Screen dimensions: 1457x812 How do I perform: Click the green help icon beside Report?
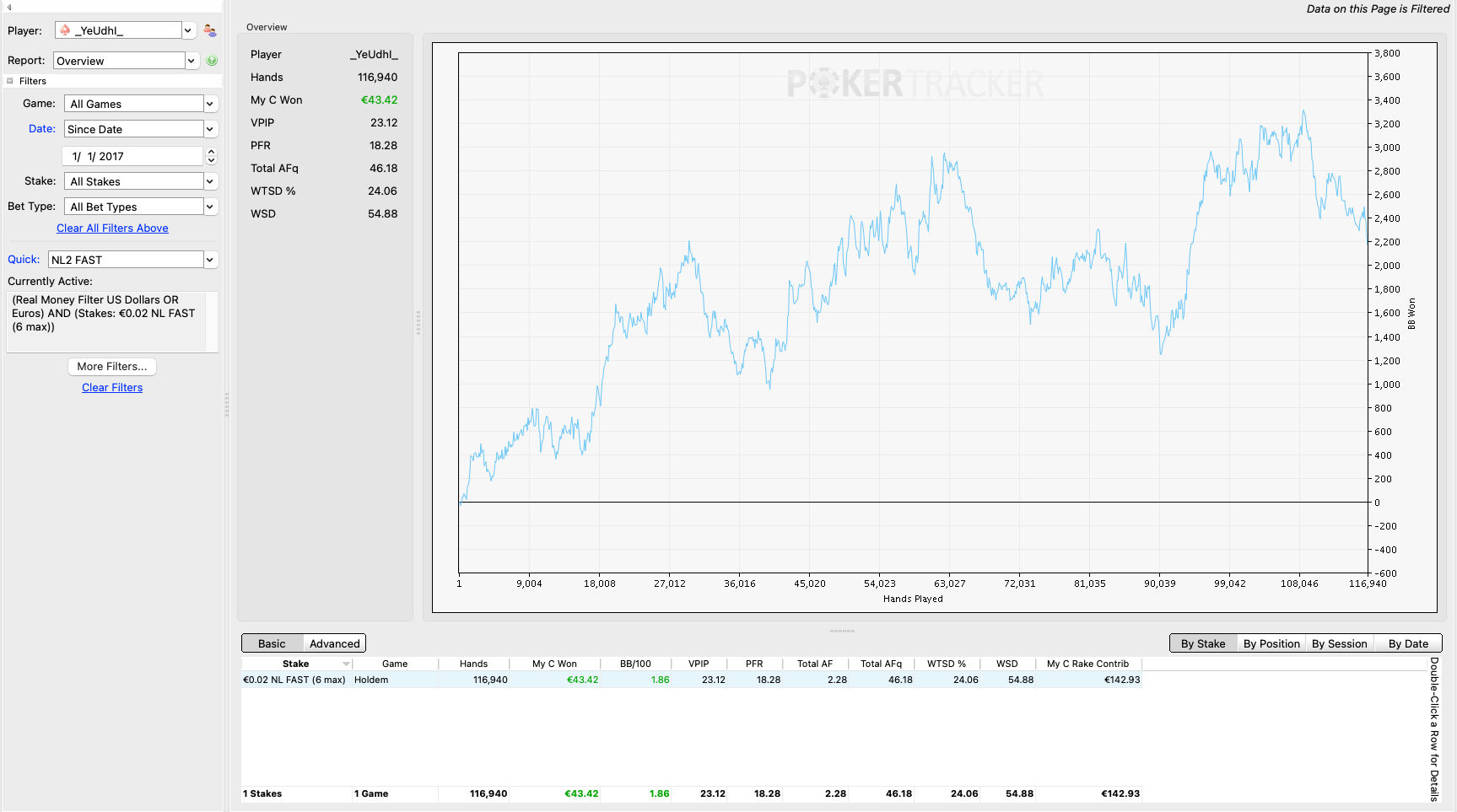(212, 61)
